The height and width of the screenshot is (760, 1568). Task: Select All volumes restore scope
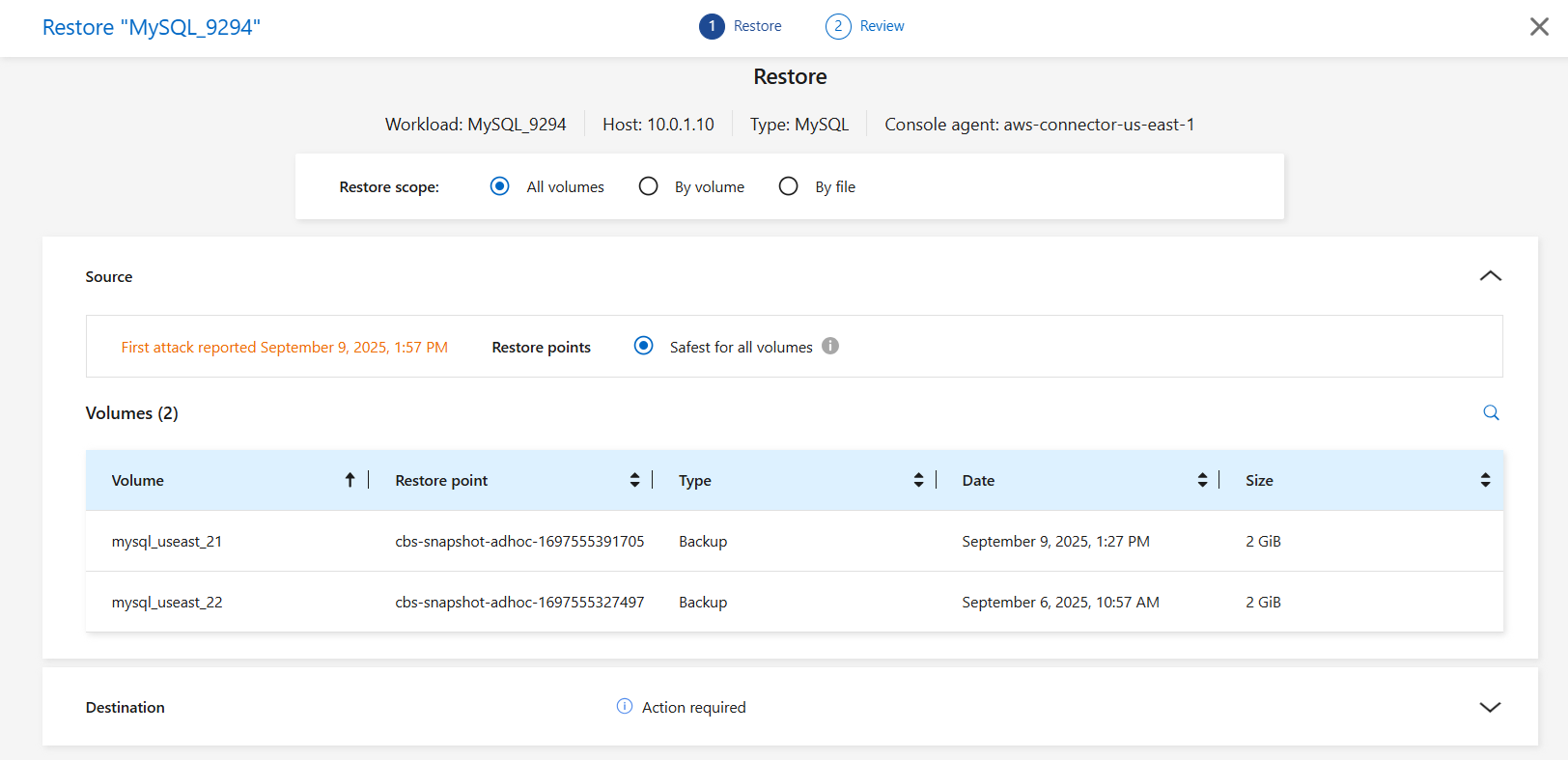click(500, 186)
